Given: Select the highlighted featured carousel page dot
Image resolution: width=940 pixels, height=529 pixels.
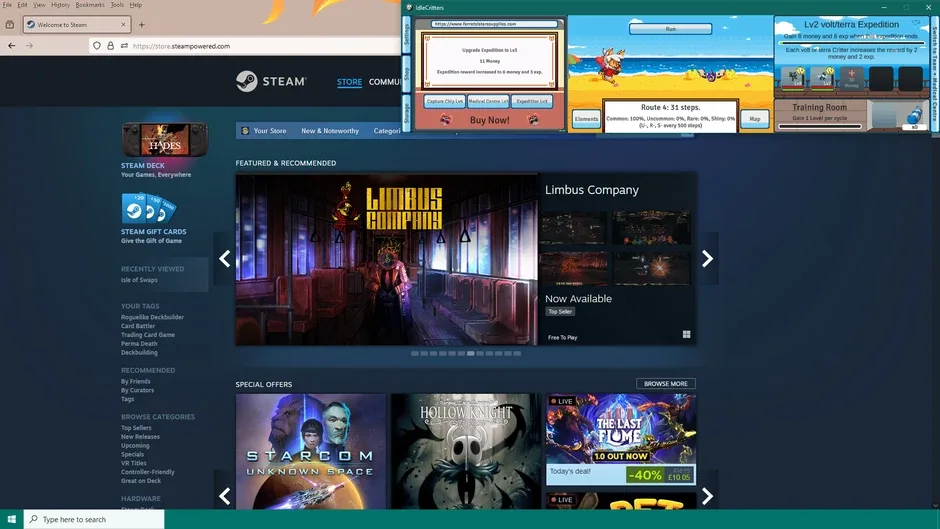Looking at the screenshot, I should [x=471, y=353].
